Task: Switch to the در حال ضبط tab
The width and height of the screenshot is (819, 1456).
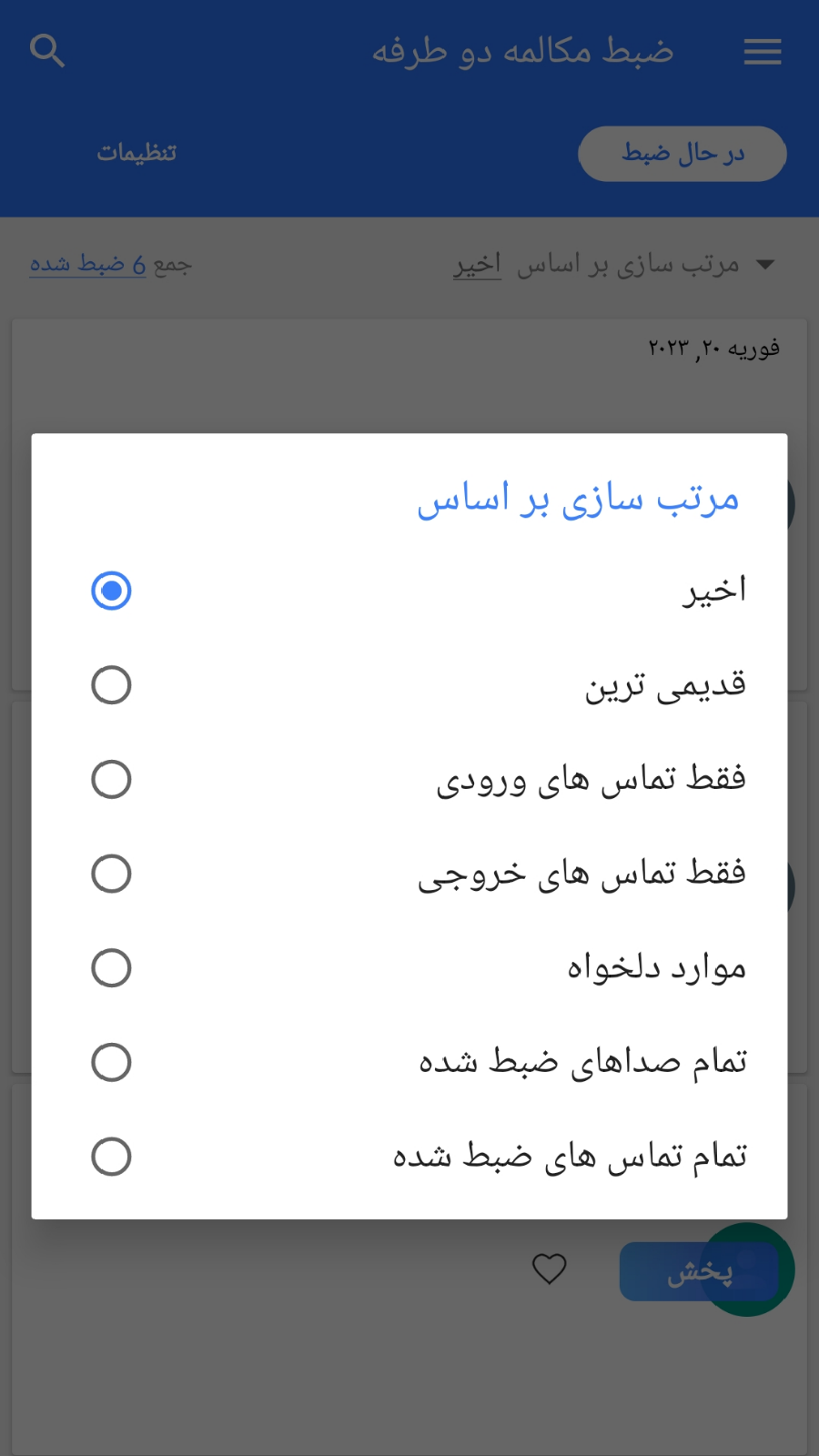Action: coord(682,153)
